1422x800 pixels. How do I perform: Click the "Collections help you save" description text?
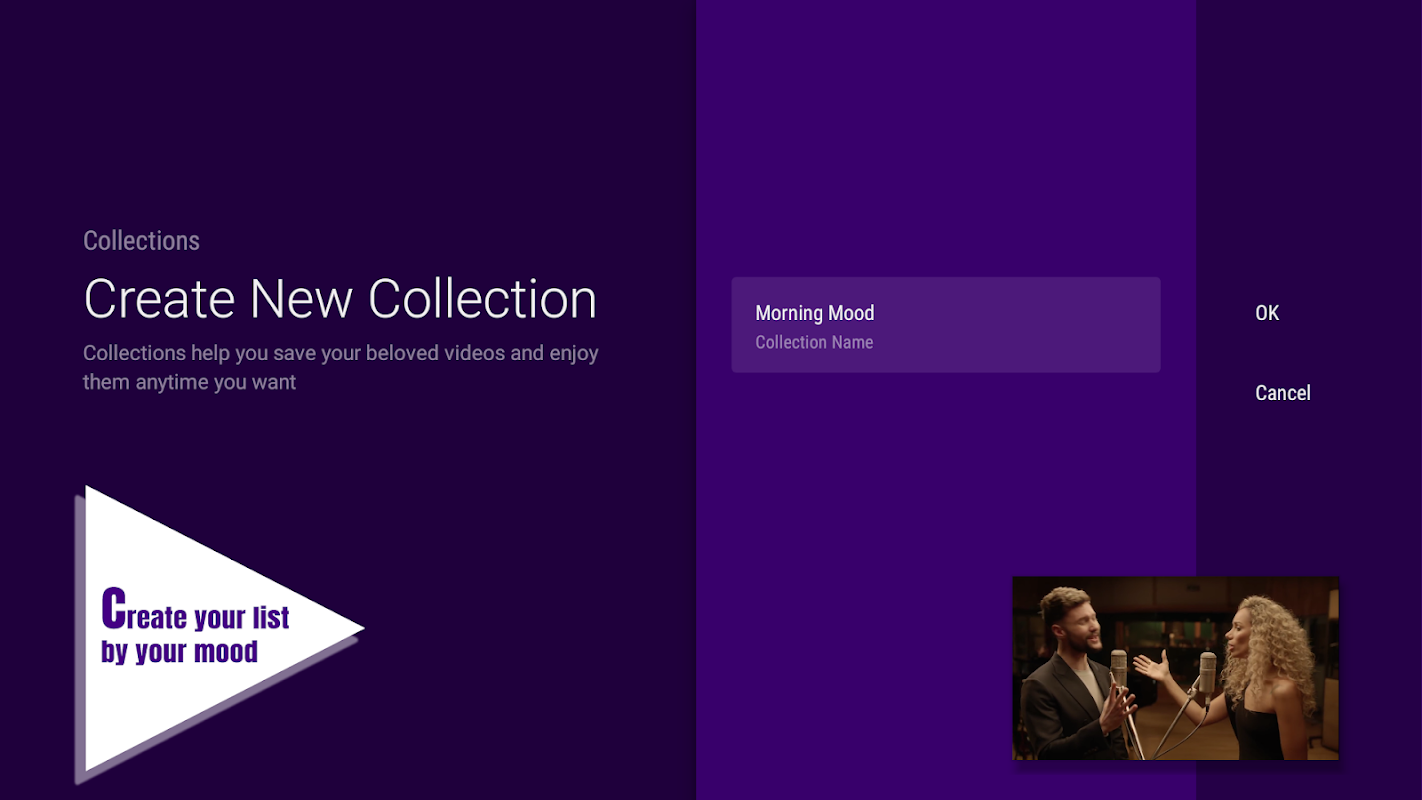point(341,367)
